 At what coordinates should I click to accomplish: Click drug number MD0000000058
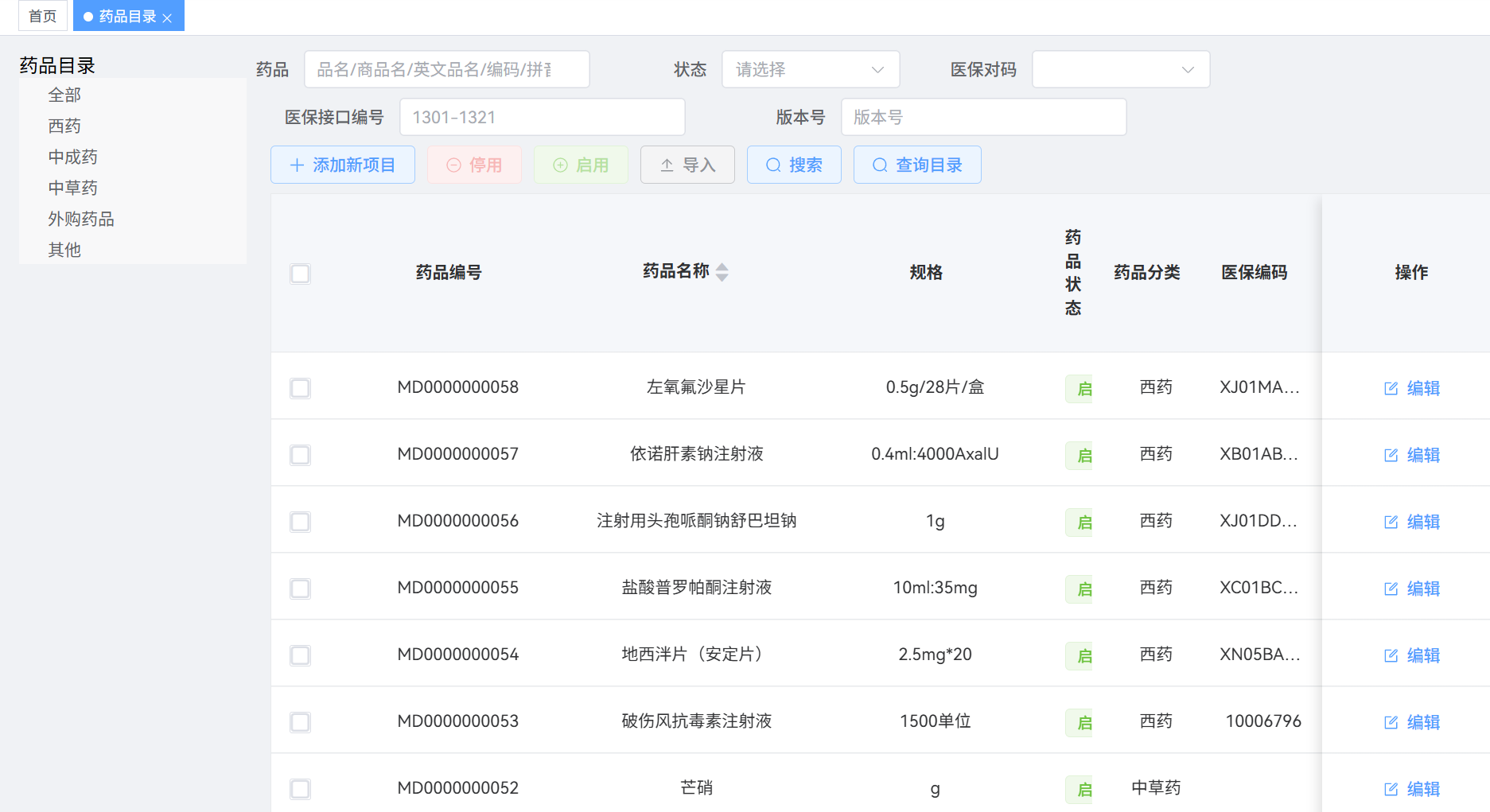point(458,387)
